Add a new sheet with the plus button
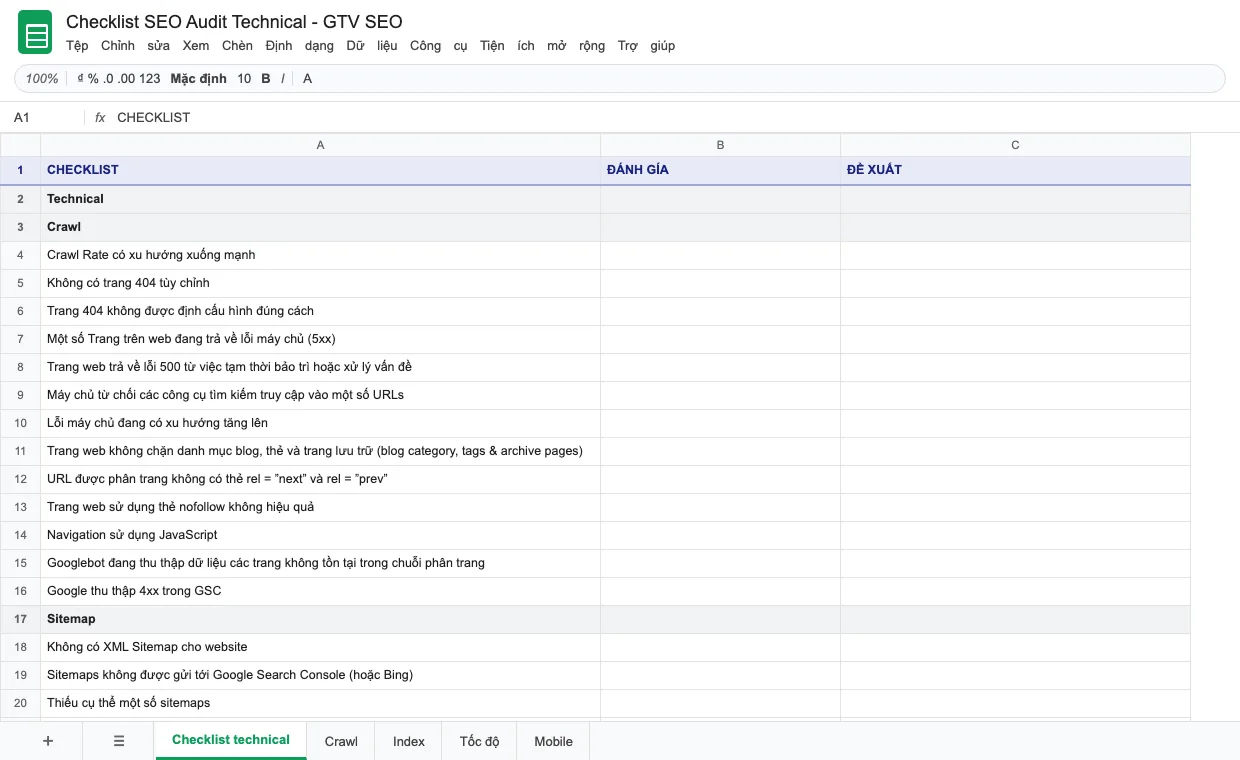 (48, 741)
